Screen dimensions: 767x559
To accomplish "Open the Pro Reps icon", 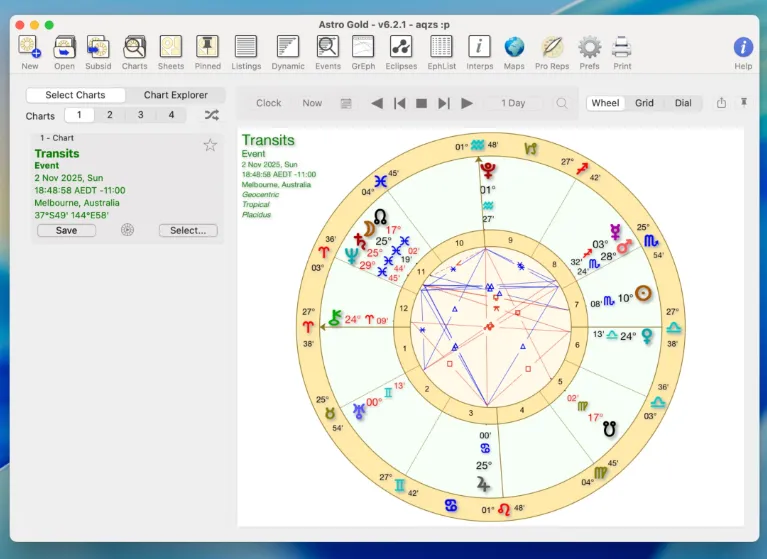I will point(552,47).
